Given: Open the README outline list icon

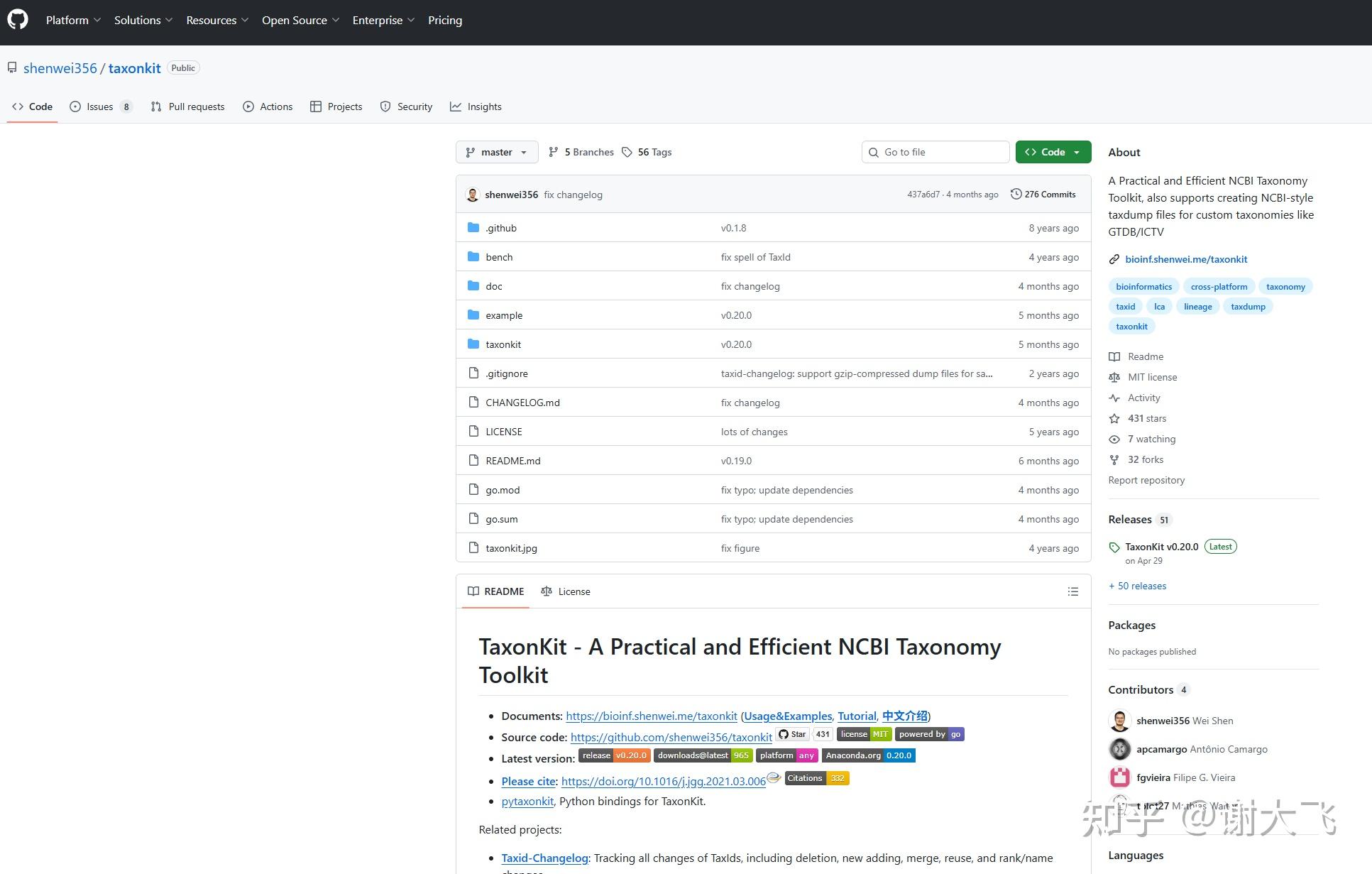Looking at the screenshot, I should (x=1072, y=591).
